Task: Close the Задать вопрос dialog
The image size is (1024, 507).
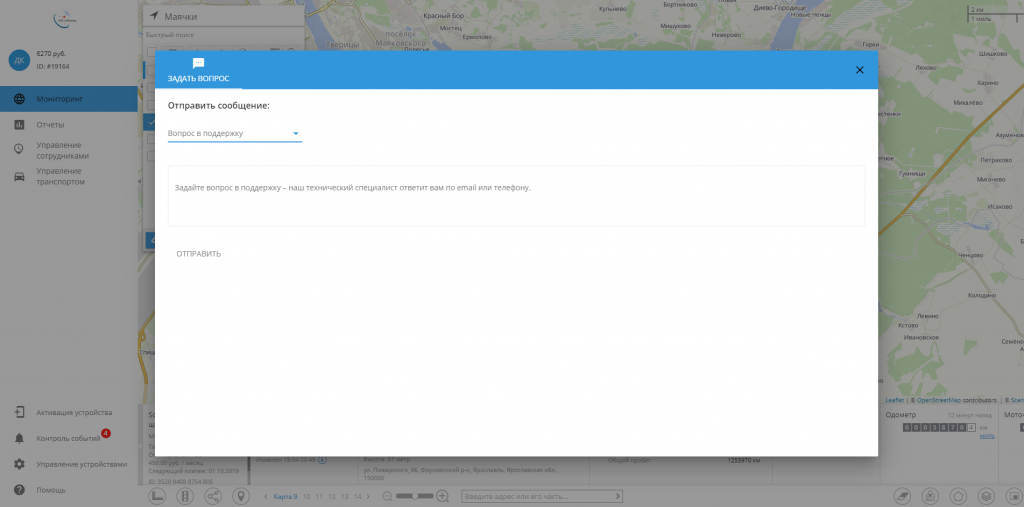Action: coord(859,70)
